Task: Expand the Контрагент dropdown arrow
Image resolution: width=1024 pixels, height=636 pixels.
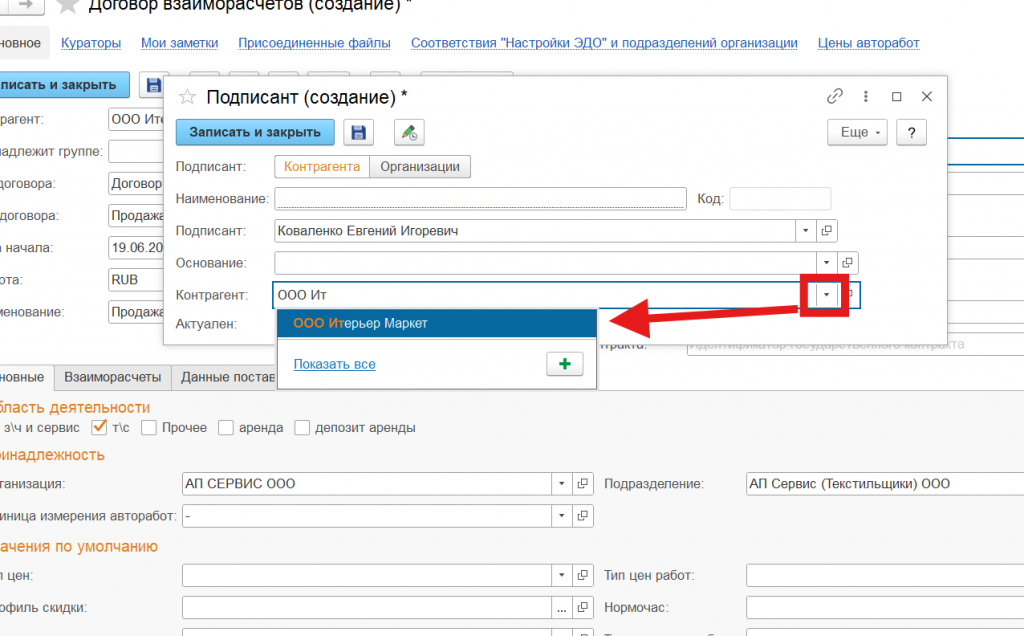Action: point(826,295)
